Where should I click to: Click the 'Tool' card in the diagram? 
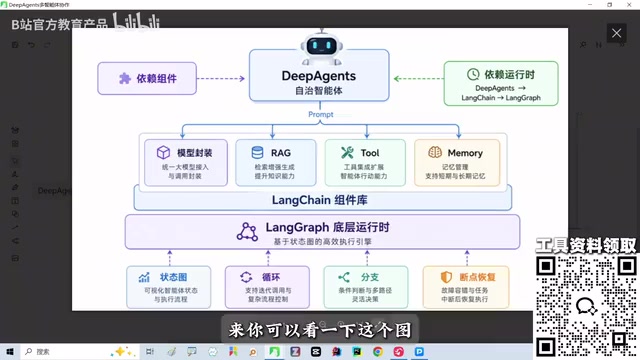(365, 162)
